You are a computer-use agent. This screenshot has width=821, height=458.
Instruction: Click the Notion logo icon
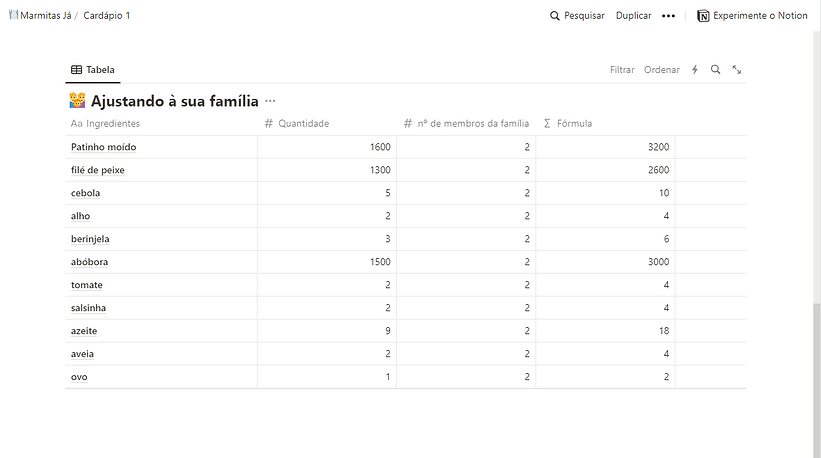[703, 16]
